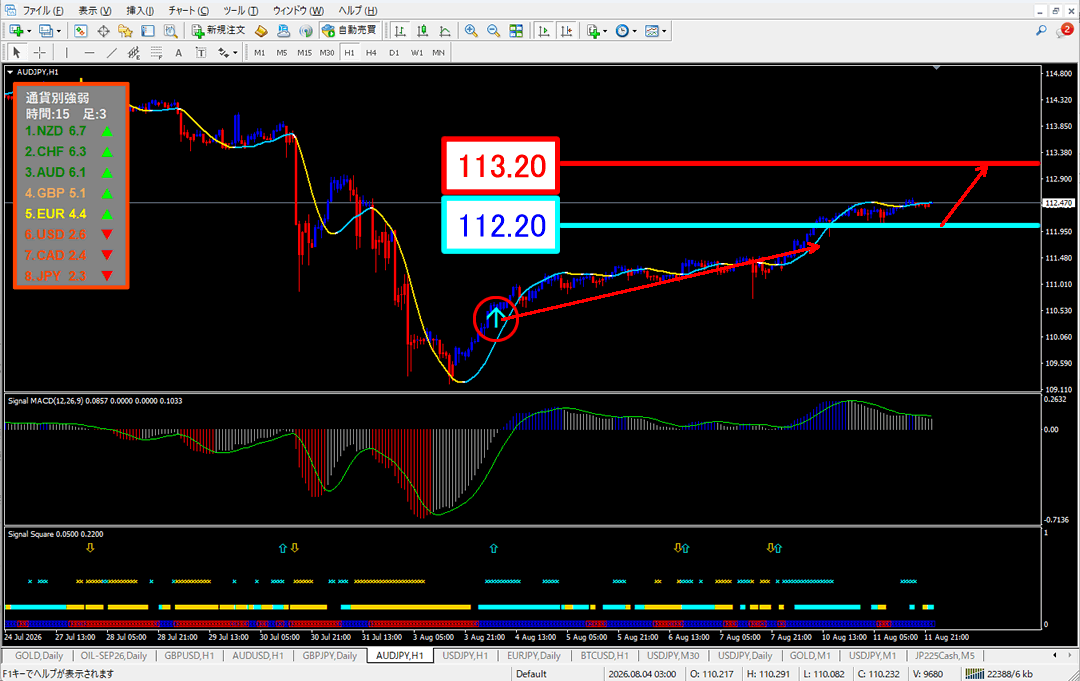
Task: Open the チャート (C) menu
Action: click(x=188, y=11)
